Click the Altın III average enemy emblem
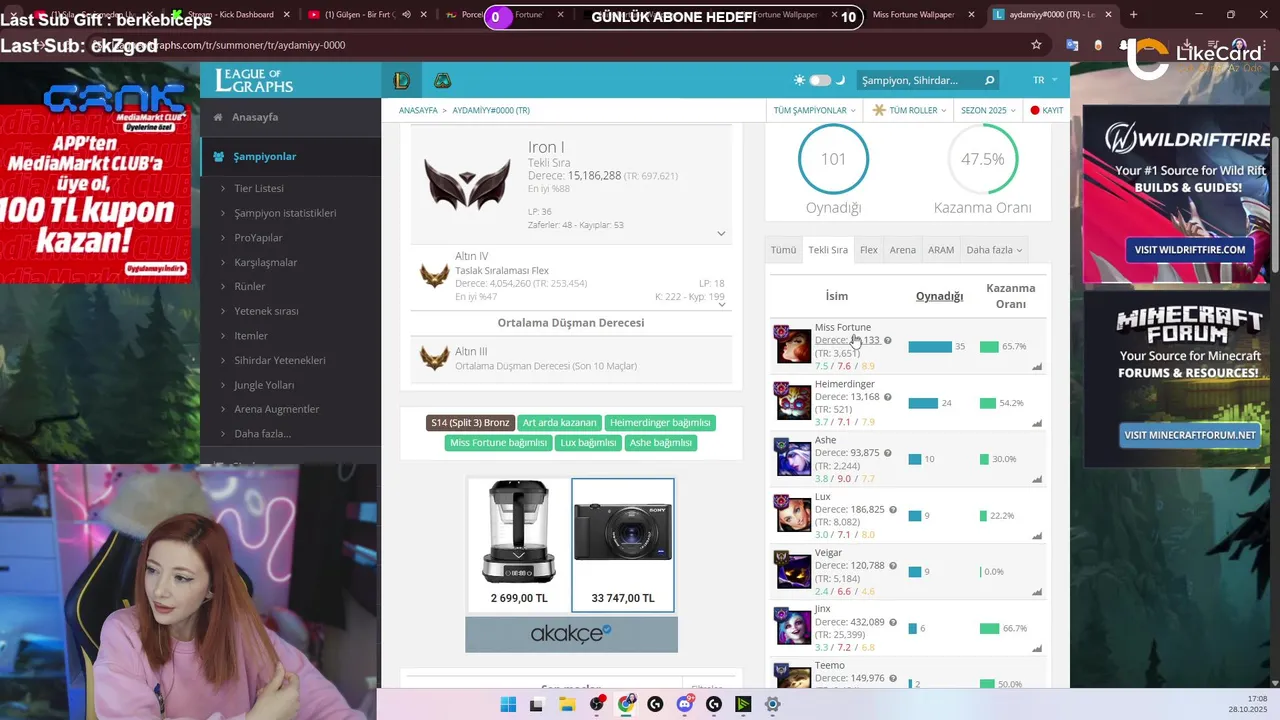This screenshot has height=720, width=1280. pos(434,358)
